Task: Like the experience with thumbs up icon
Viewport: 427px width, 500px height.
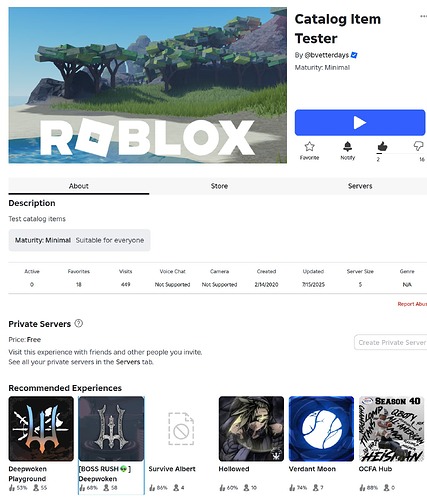Action: (382, 146)
